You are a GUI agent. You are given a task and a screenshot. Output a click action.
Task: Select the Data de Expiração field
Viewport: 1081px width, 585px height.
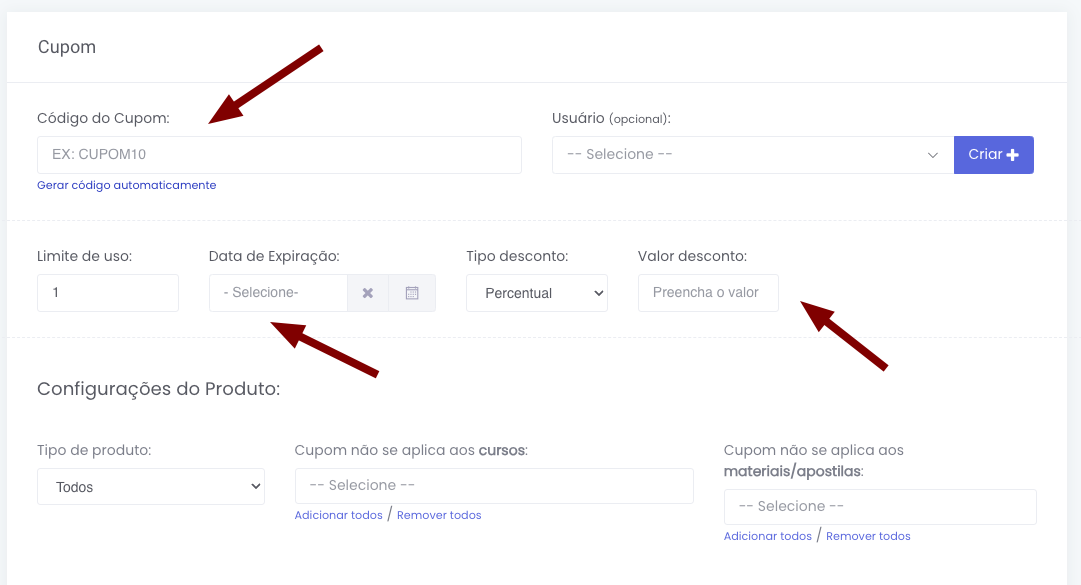(278, 293)
